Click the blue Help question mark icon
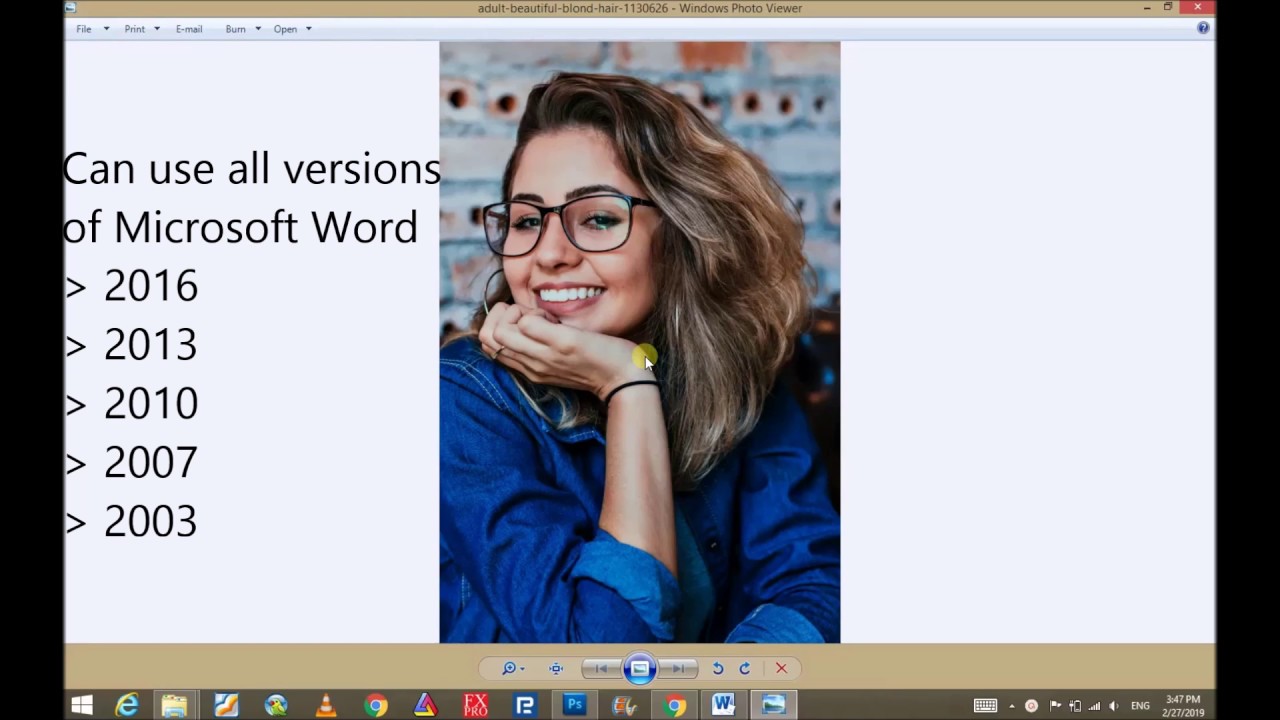Image resolution: width=1280 pixels, height=720 pixels. (1203, 28)
